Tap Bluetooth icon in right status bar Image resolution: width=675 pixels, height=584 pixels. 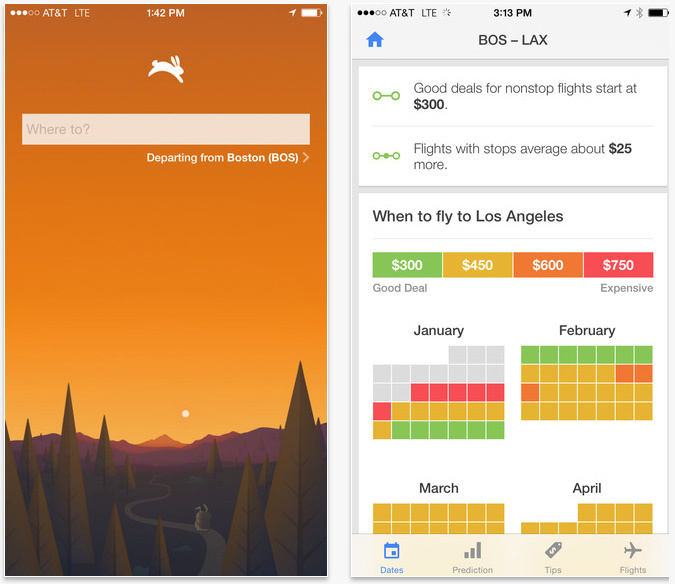pyautogui.click(x=639, y=13)
